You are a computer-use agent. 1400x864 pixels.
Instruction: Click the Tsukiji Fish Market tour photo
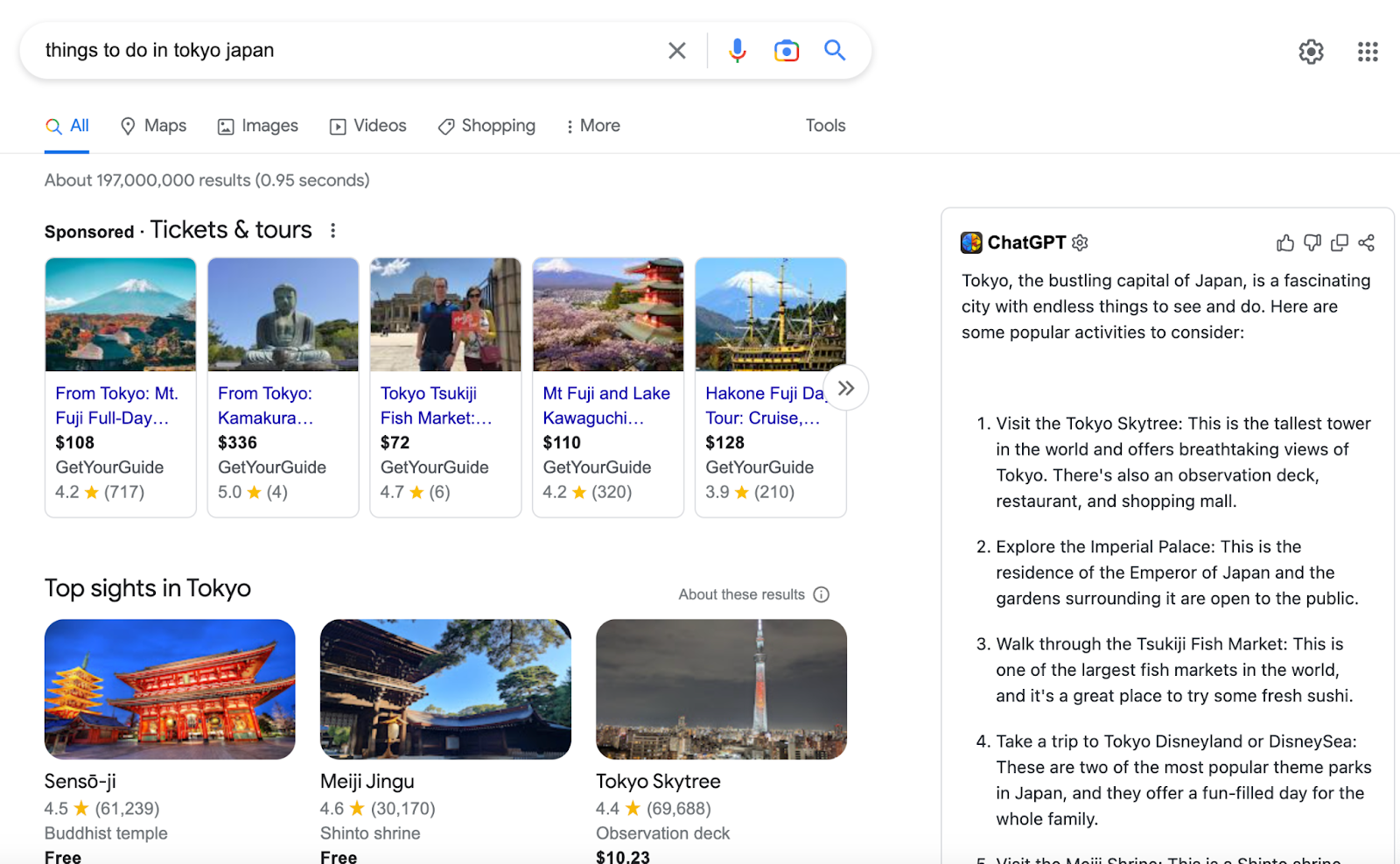tap(445, 314)
